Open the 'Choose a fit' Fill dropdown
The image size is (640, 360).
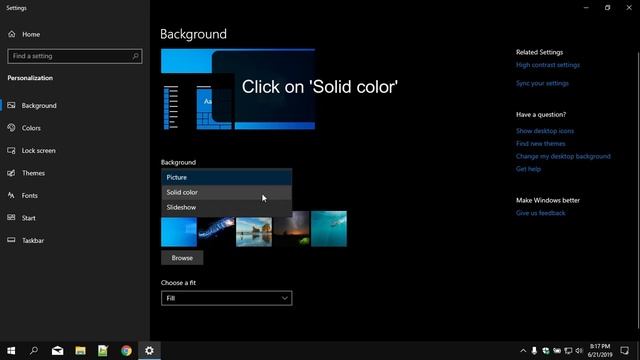227,298
